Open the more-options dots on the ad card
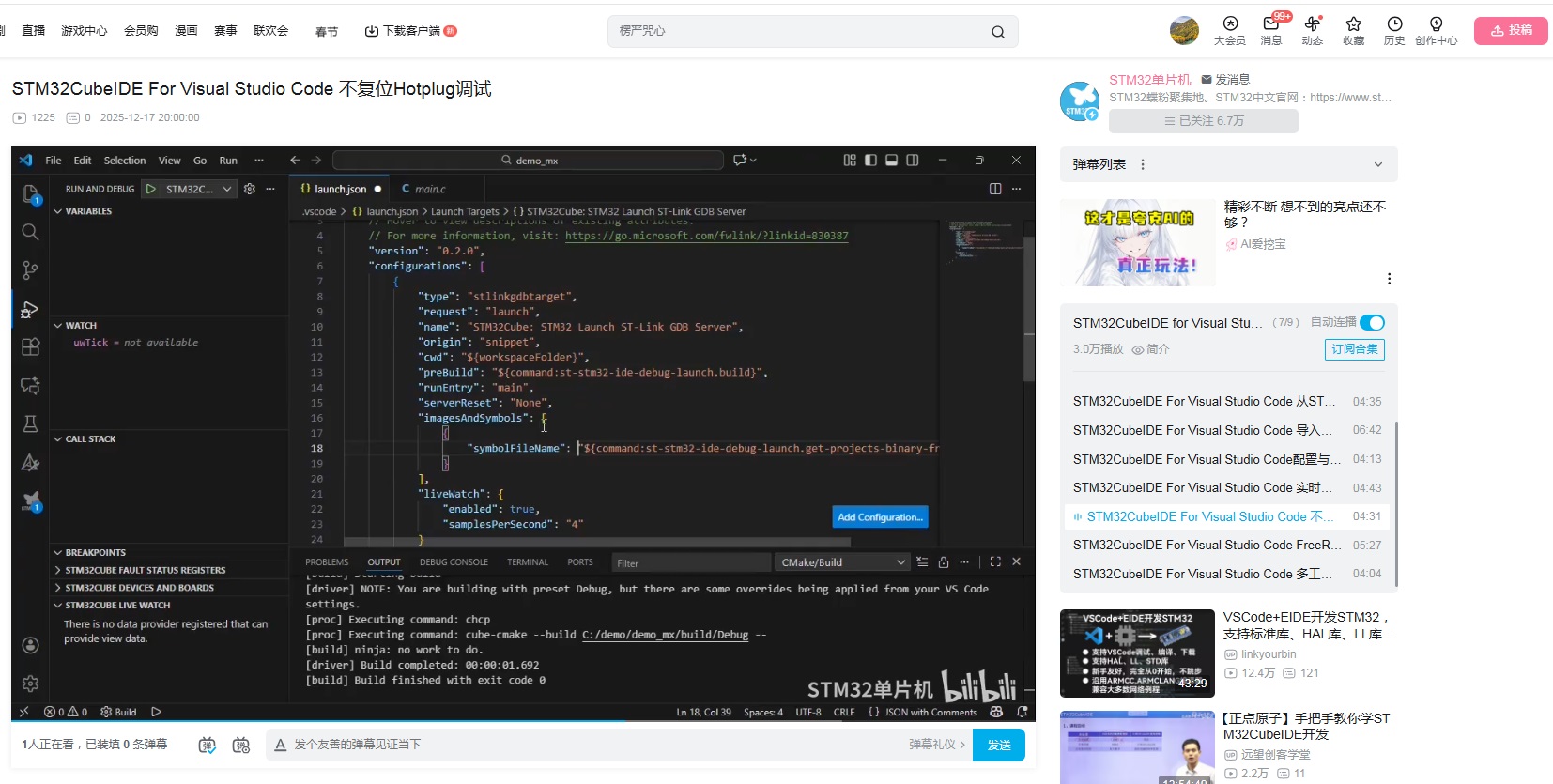 (x=1389, y=279)
